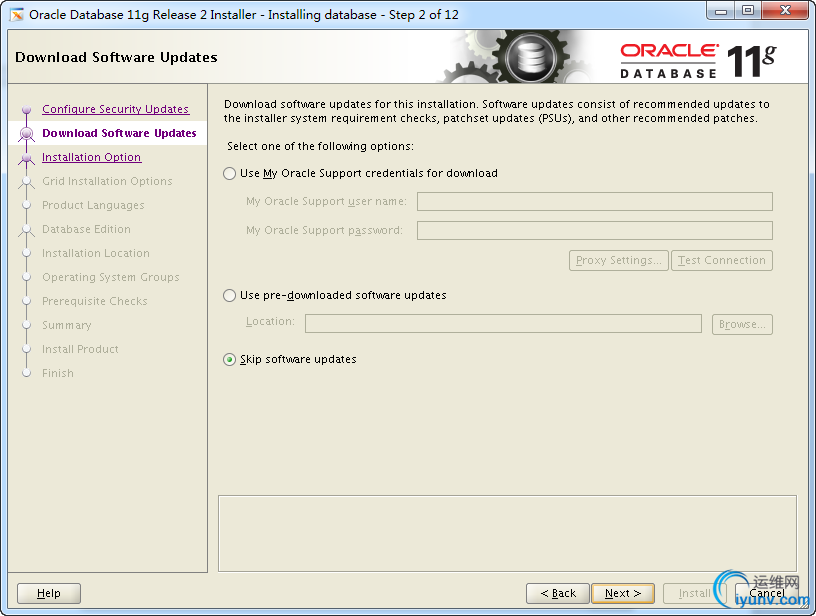Image resolution: width=816 pixels, height=616 pixels.
Task: Click the My Oracle Support user name field
Action: point(594,201)
